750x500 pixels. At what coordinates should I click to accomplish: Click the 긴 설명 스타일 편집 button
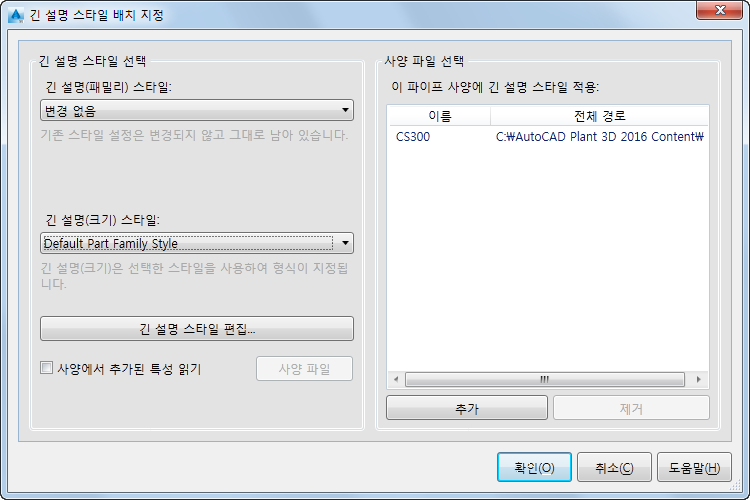pyautogui.click(x=197, y=329)
